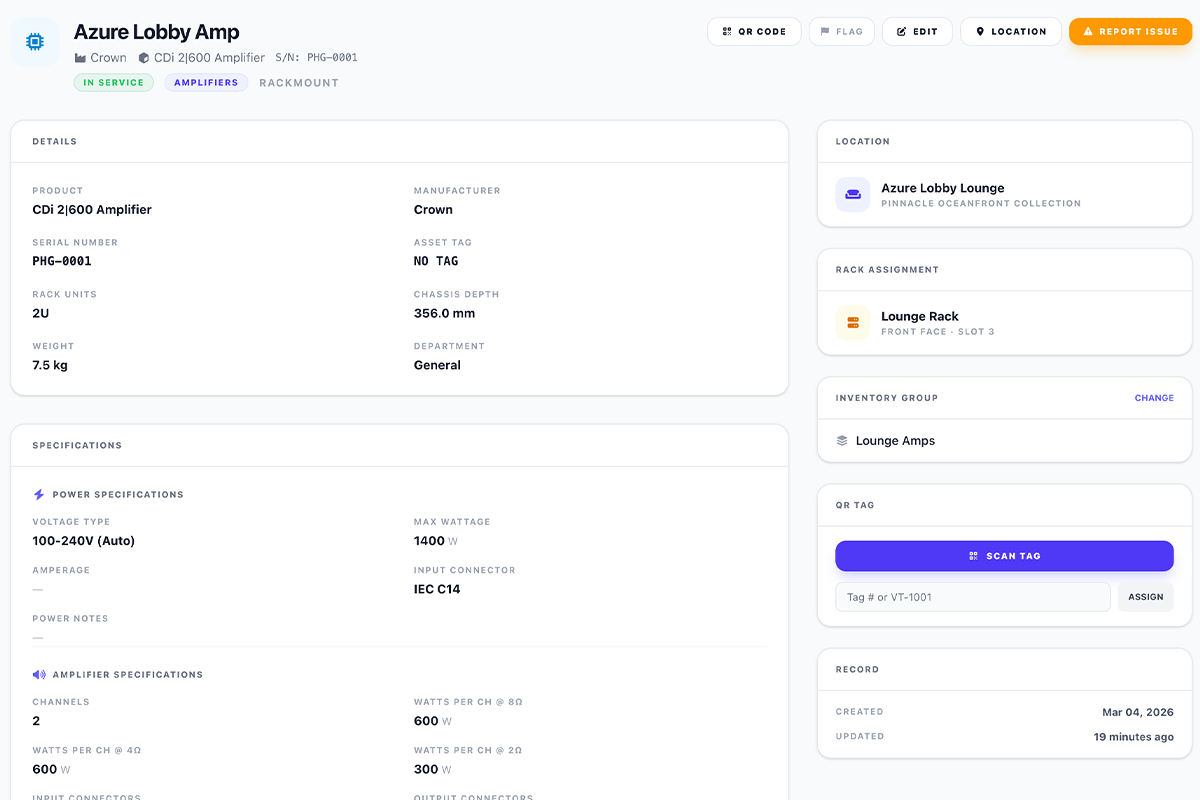The height and width of the screenshot is (800, 1200).
Task: Click Change to modify the inventory group
Action: (1153, 397)
